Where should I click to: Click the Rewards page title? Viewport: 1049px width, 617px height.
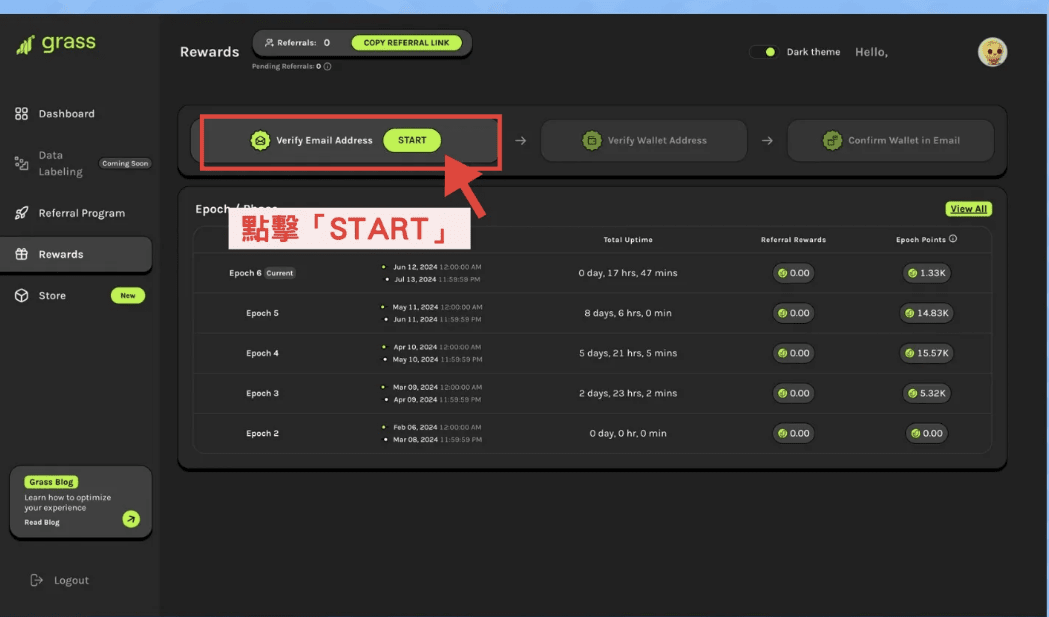coord(209,52)
